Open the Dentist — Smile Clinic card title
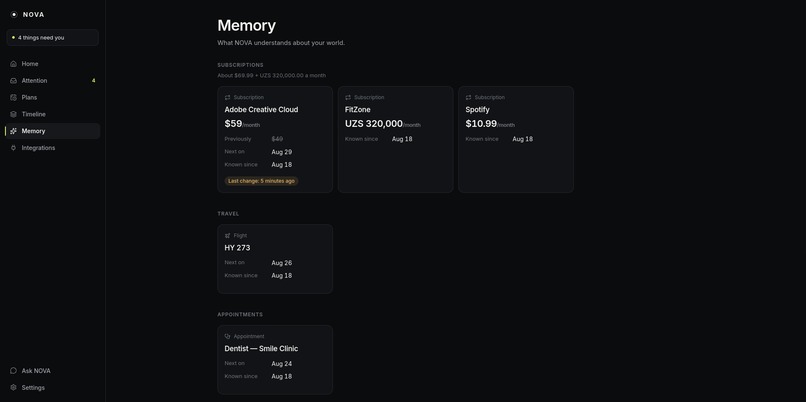Screen dimensions: 806x402 click(x=261, y=349)
